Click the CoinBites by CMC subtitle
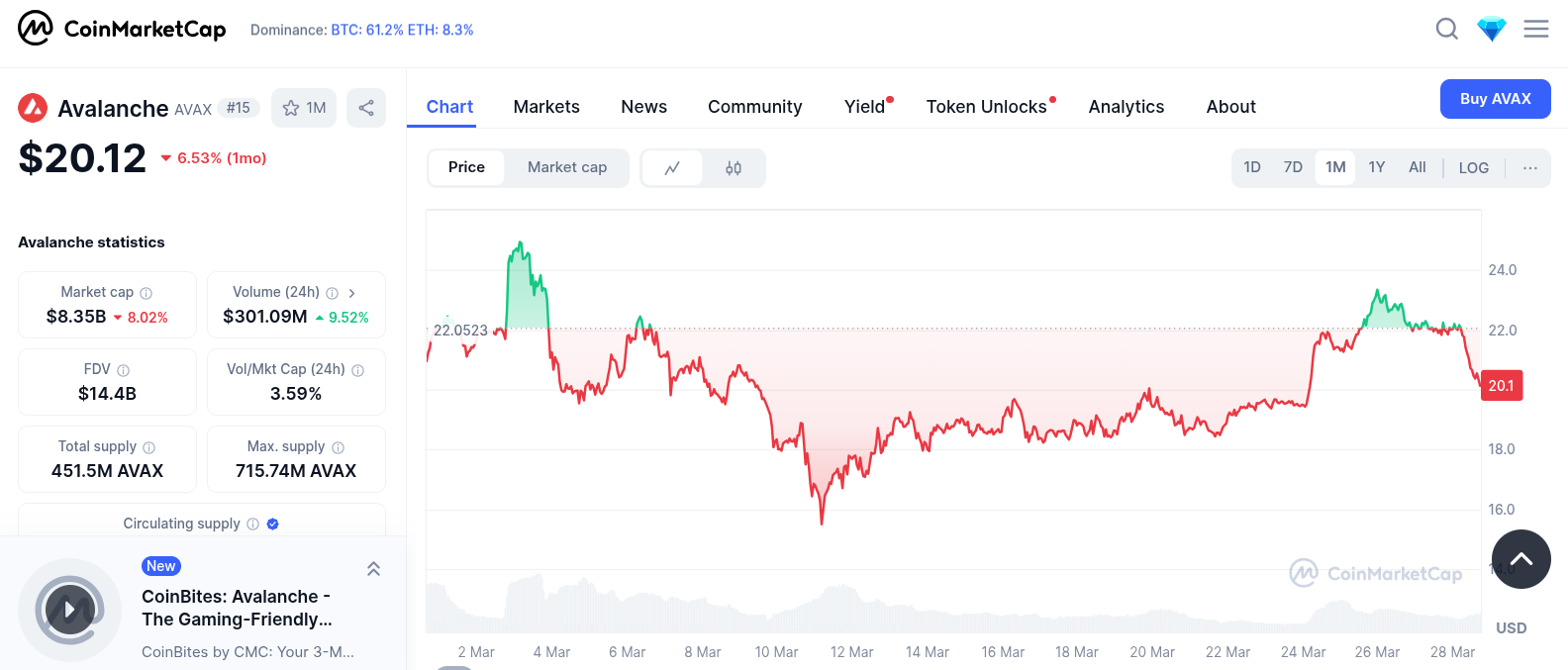The width and height of the screenshot is (1568, 670). click(x=247, y=652)
